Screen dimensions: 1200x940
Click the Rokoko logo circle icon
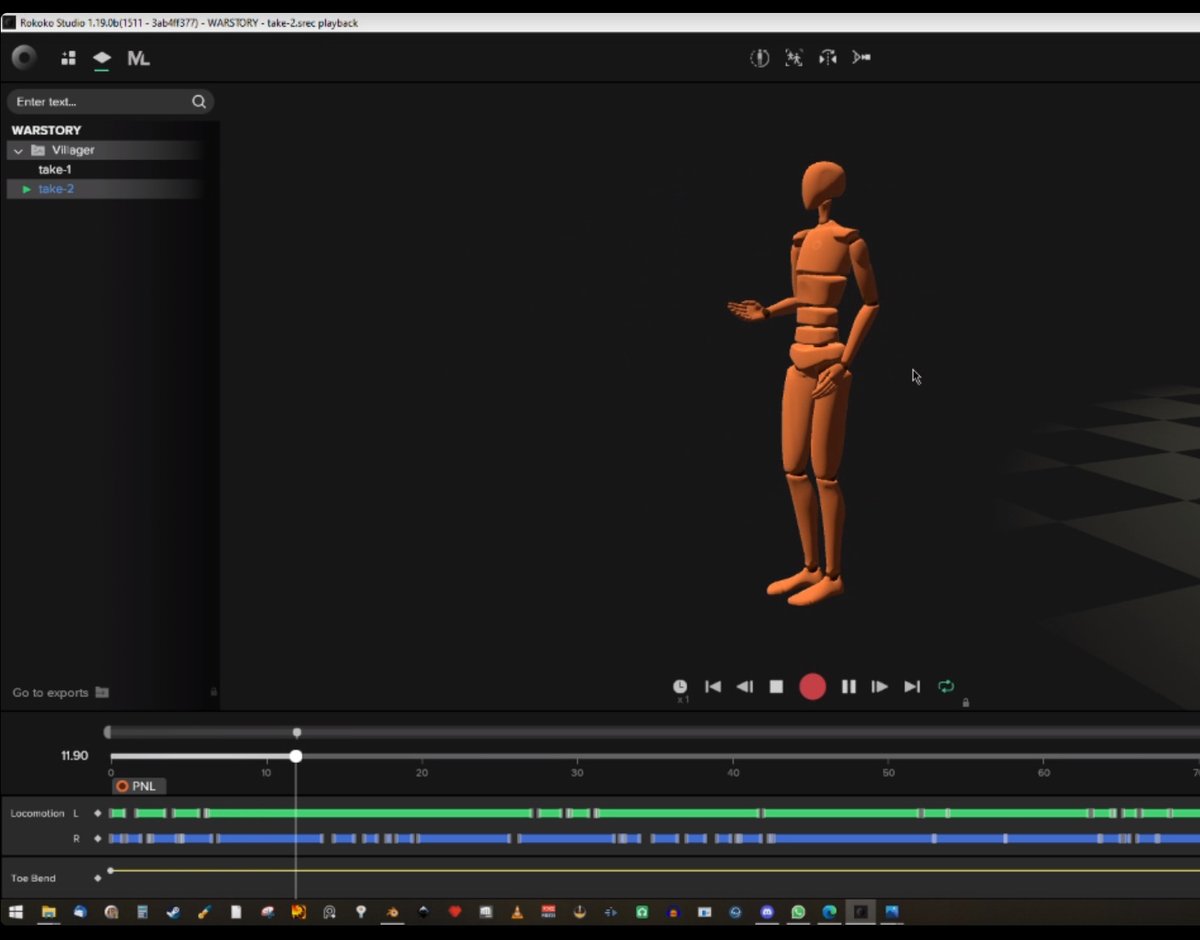24,57
